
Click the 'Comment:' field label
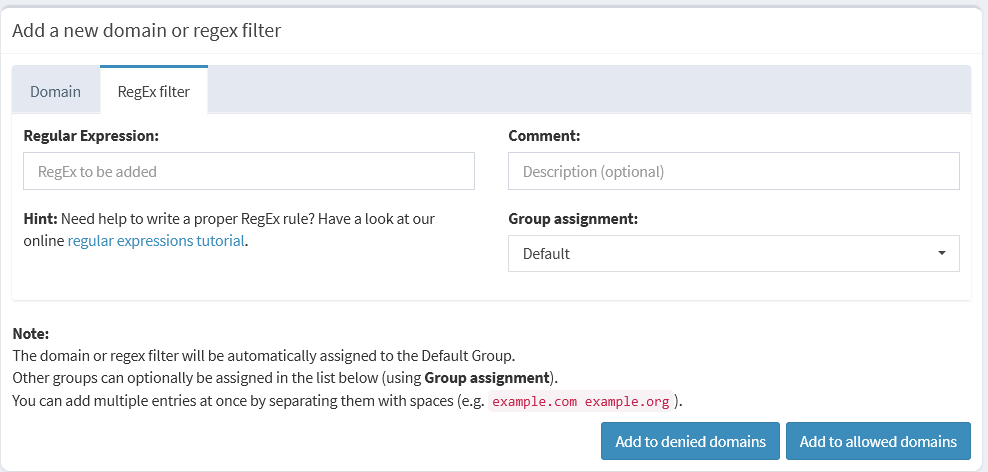pyautogui.click(x=544, y=135)
